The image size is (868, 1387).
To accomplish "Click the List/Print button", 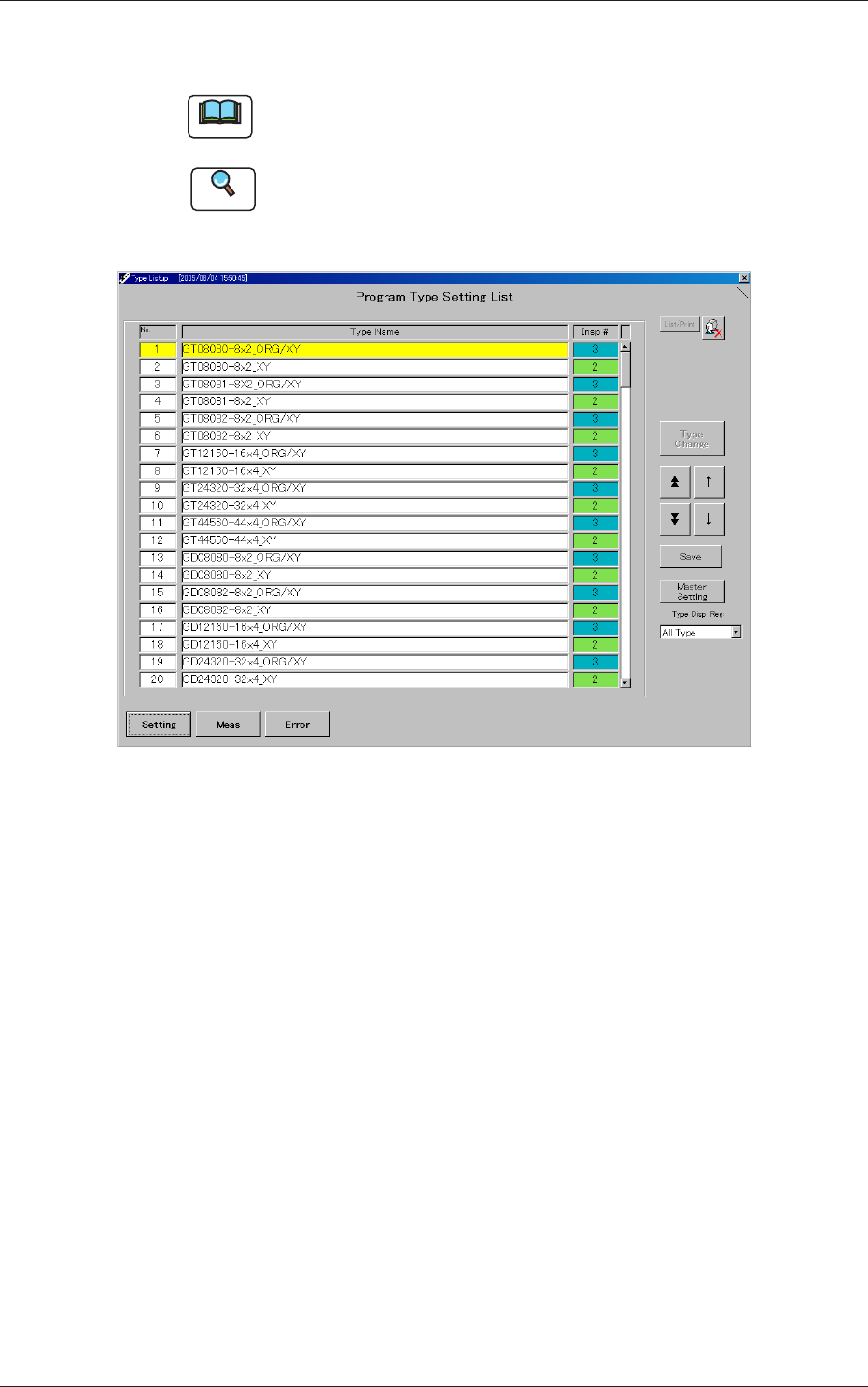I will click(x=679, y=324).
